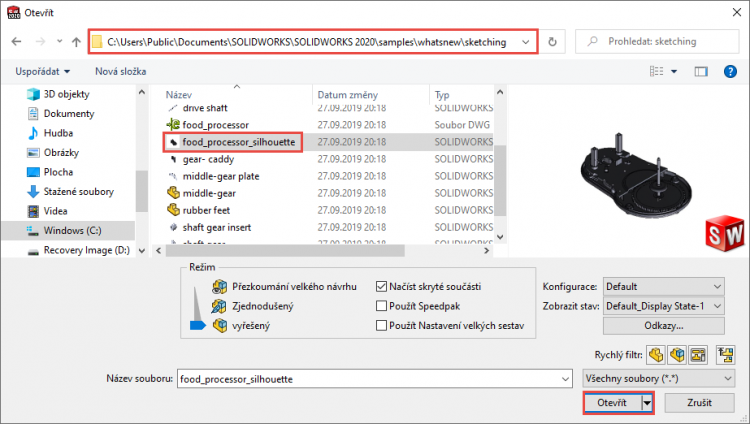This screenshot has height=424, width=750.
Task: Filter top-level assemblies icon
Action: point(726,355)
